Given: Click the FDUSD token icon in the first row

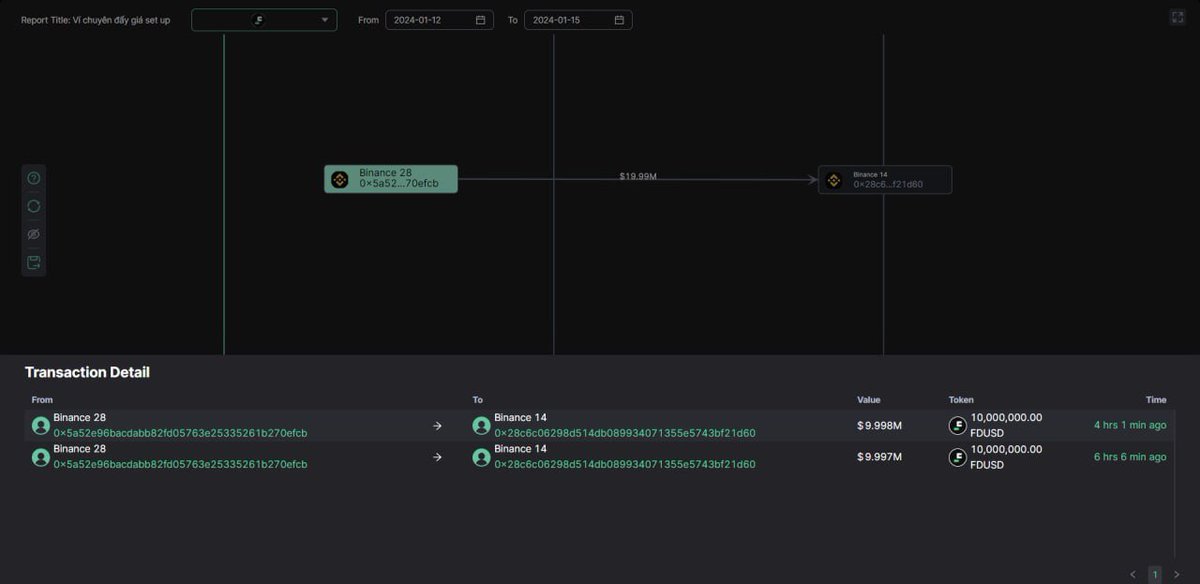Looking at the screenshot, I should tap(957, 424).
